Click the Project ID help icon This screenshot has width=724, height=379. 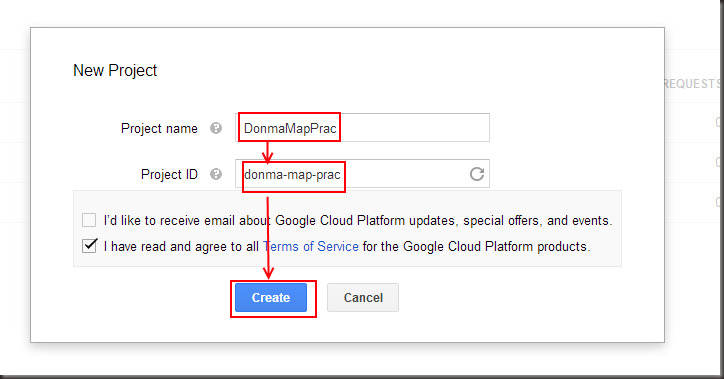coord(216,174)
